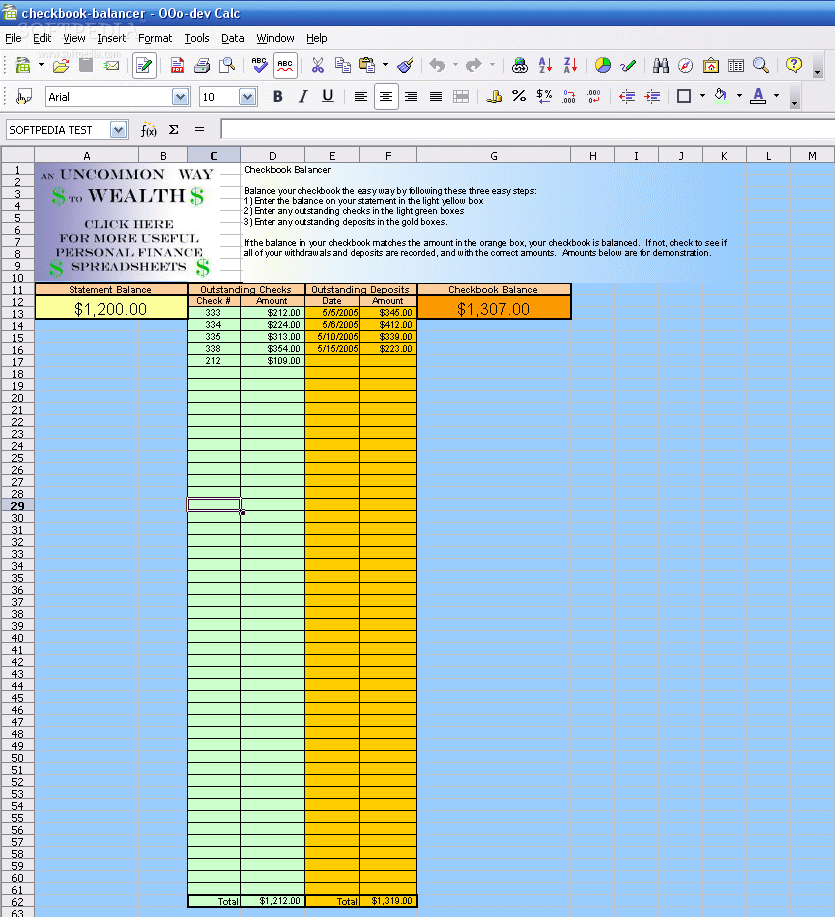
Task: Click Add Decimal Place icon
Action: click(x=569, y=96)
